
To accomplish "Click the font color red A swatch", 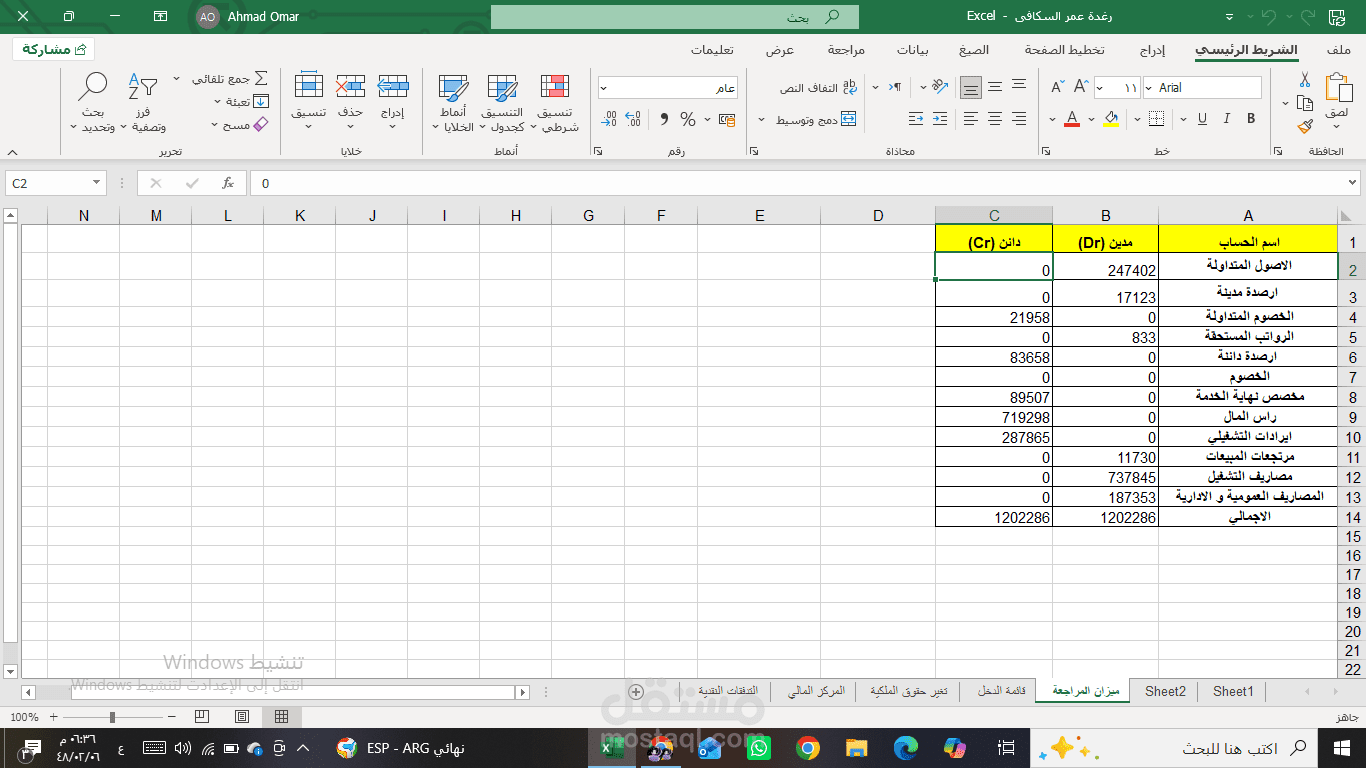I will coord(1072,120).
